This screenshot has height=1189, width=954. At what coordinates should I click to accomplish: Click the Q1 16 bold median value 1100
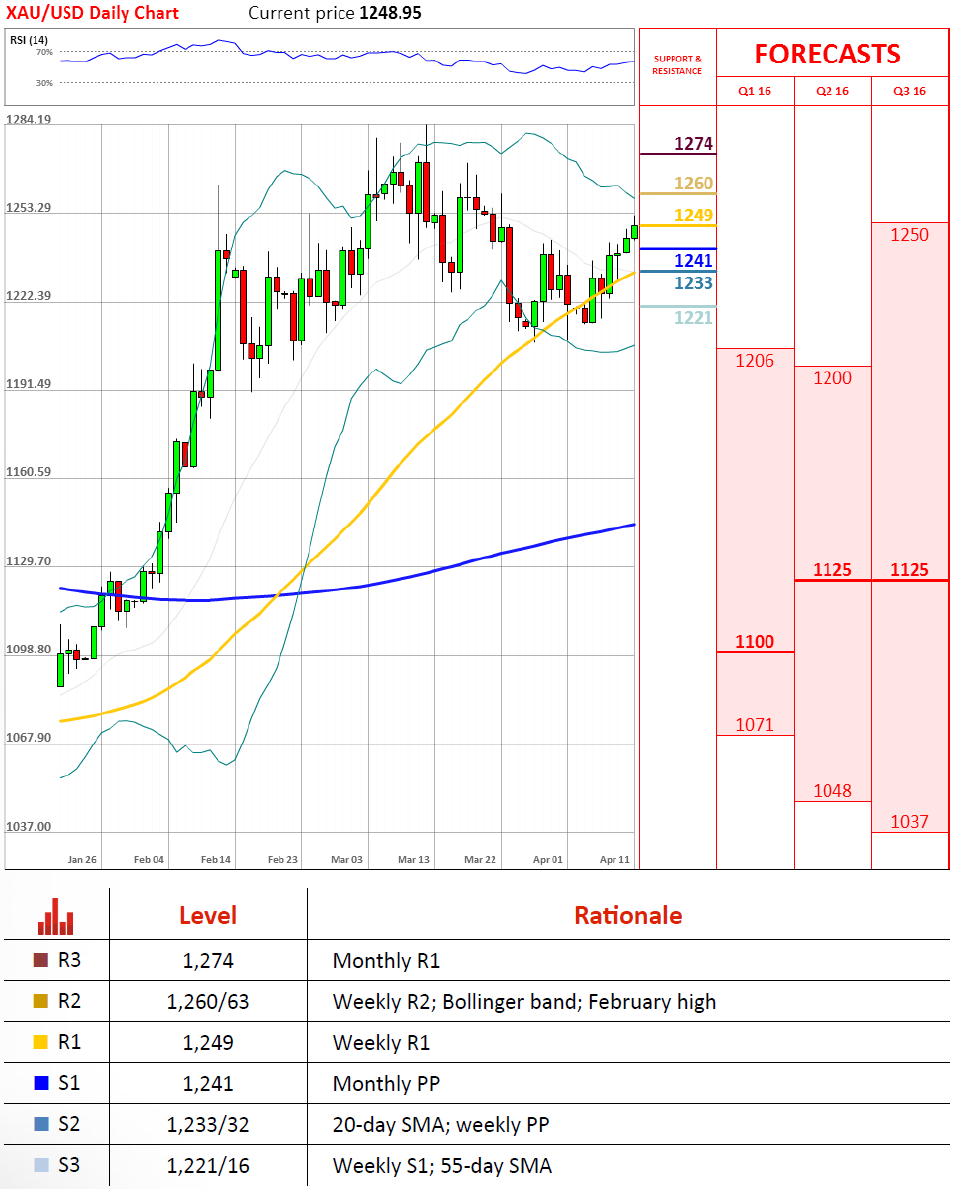coord(754,642)
